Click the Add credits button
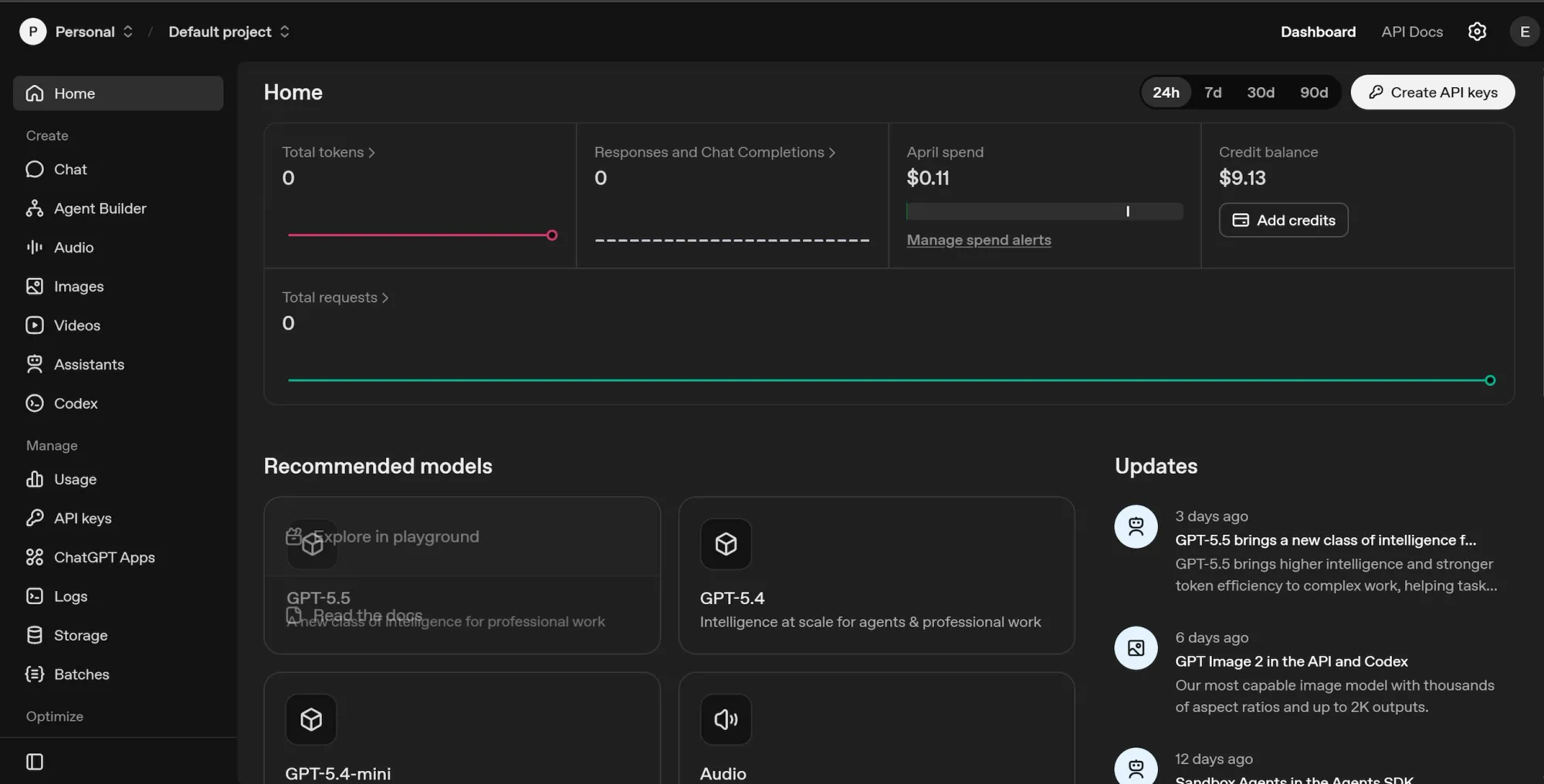The width and height of the screenshot is (1544, 784). coord(1284,220)
